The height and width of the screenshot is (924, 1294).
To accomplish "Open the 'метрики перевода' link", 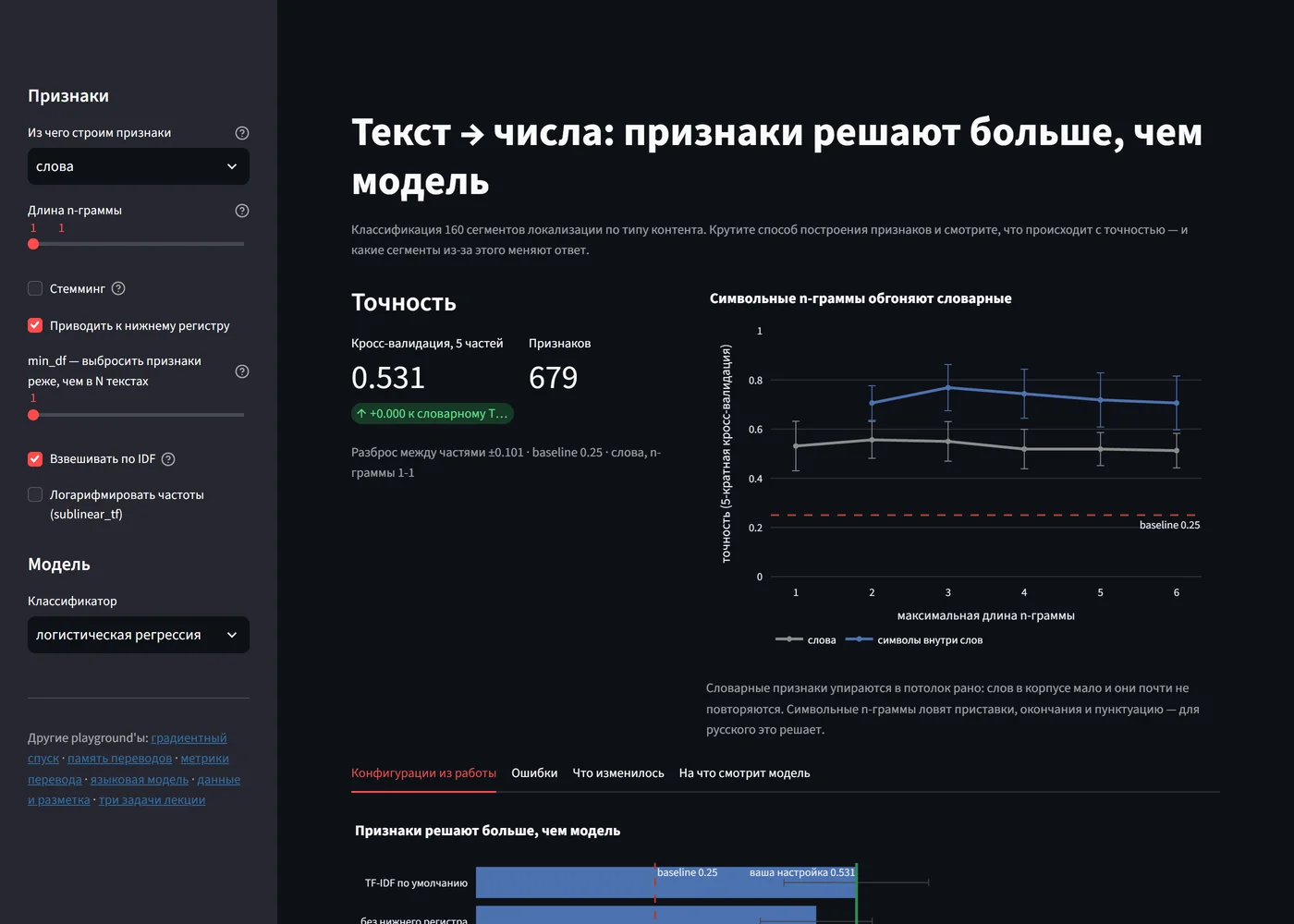I will pyautogui.click(x=204, y=759).
